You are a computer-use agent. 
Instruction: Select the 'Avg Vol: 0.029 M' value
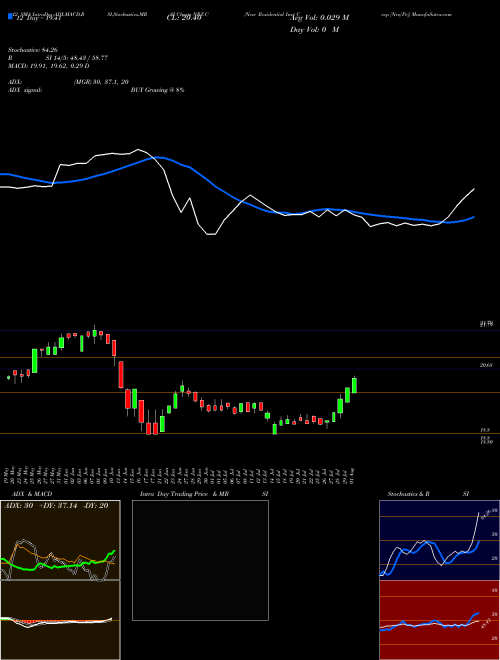(x=318, y=18)
